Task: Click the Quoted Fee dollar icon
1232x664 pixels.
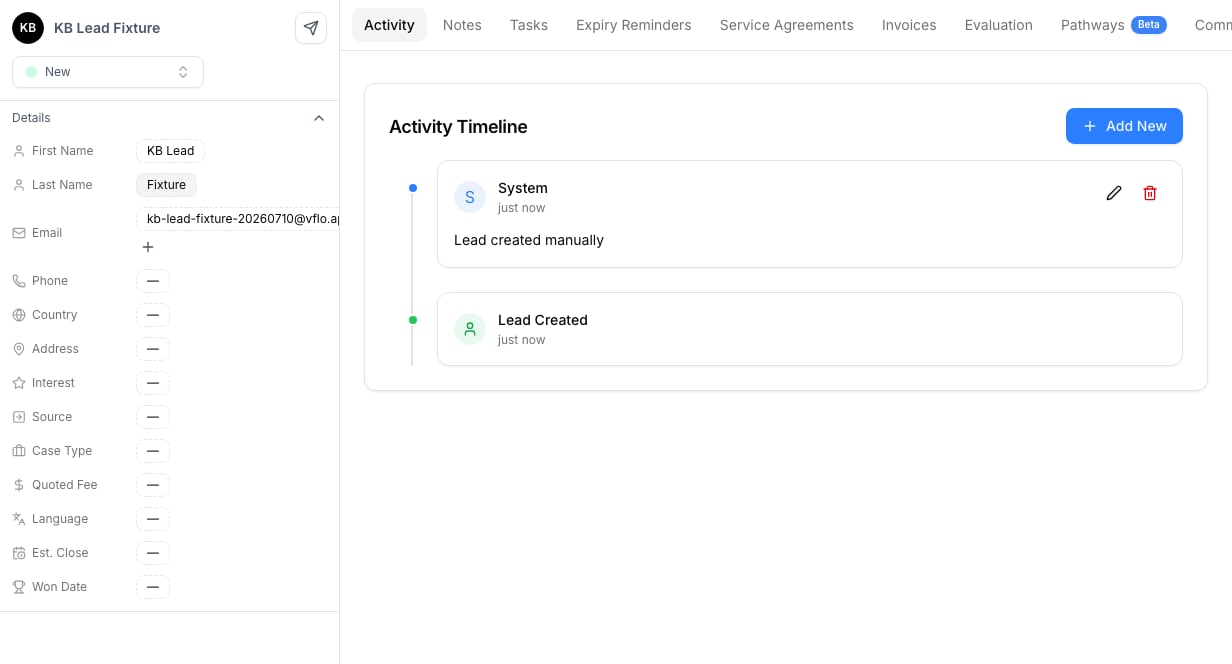Action: (19, 485)
